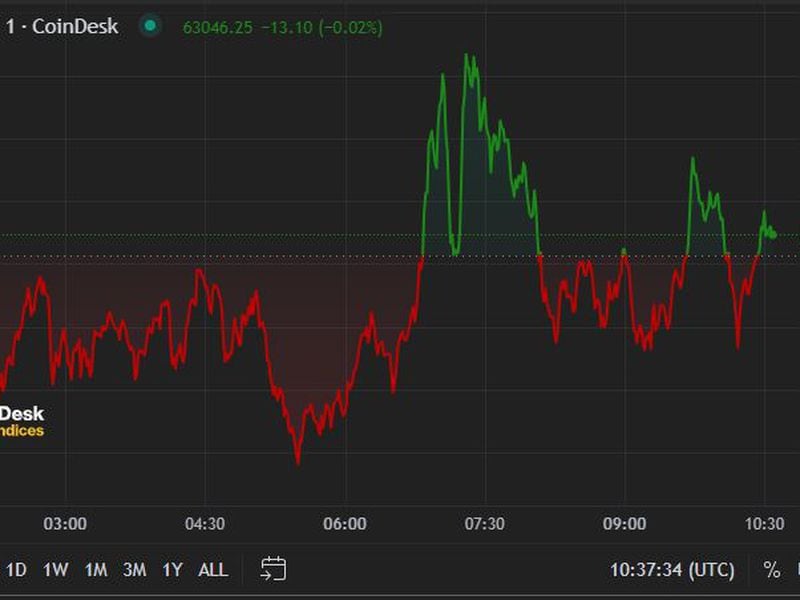The width and height of the screenshot is (800, 600).
Task: Click the -13.10 (-0.02%) change value
Action: point(319,27)
